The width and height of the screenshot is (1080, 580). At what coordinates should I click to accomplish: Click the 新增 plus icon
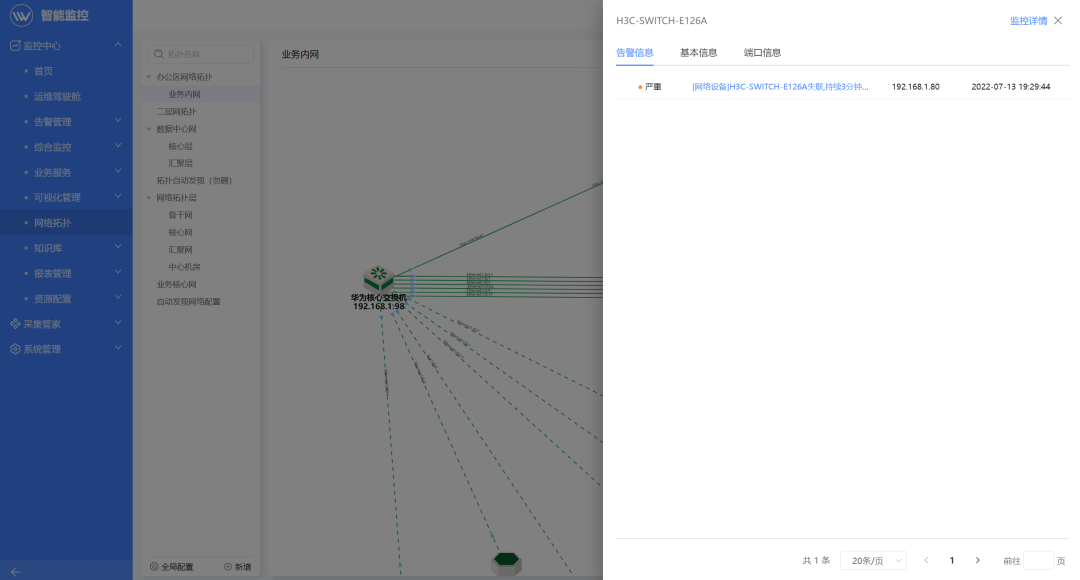228,567
